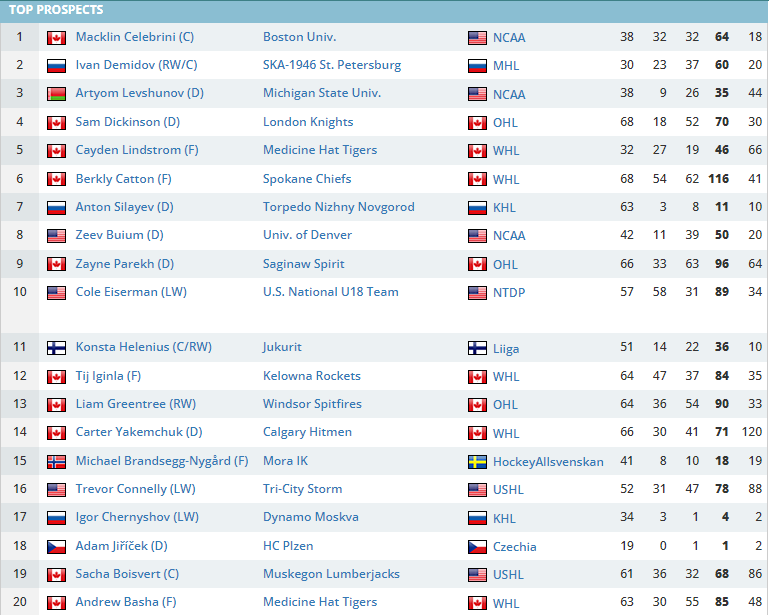Click Canada flag beside Sam Dickinson

(x=56, y=123)
